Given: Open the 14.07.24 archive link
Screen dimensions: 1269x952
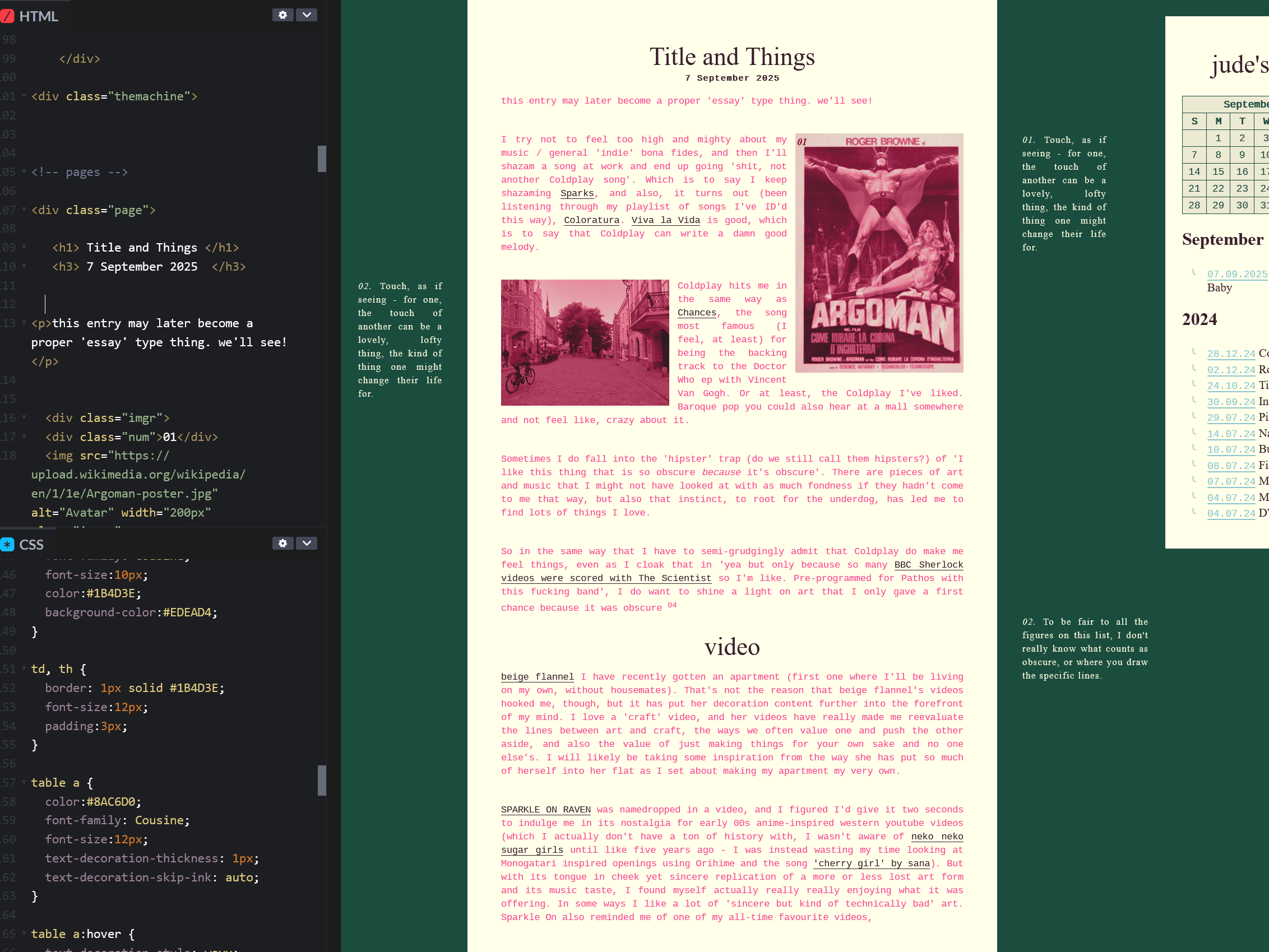Looking at the screenshot, I should [1231, 434].
